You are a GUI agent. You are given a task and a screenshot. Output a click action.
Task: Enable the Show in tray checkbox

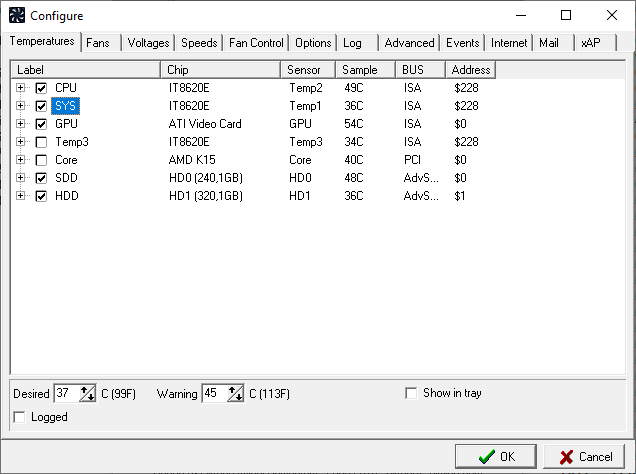411,393
